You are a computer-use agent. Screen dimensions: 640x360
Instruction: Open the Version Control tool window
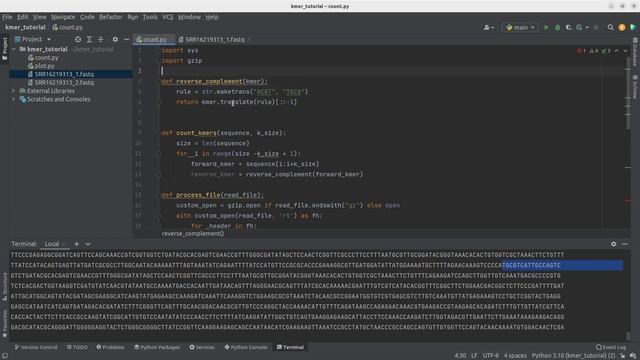coord(36,347)
